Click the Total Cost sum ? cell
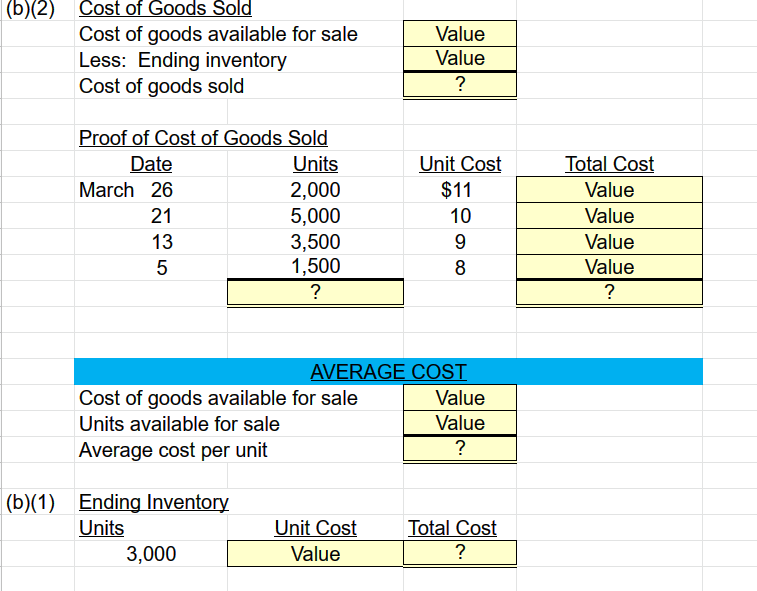The height and width of the screenshot is (591, 757). pos(609,293)
